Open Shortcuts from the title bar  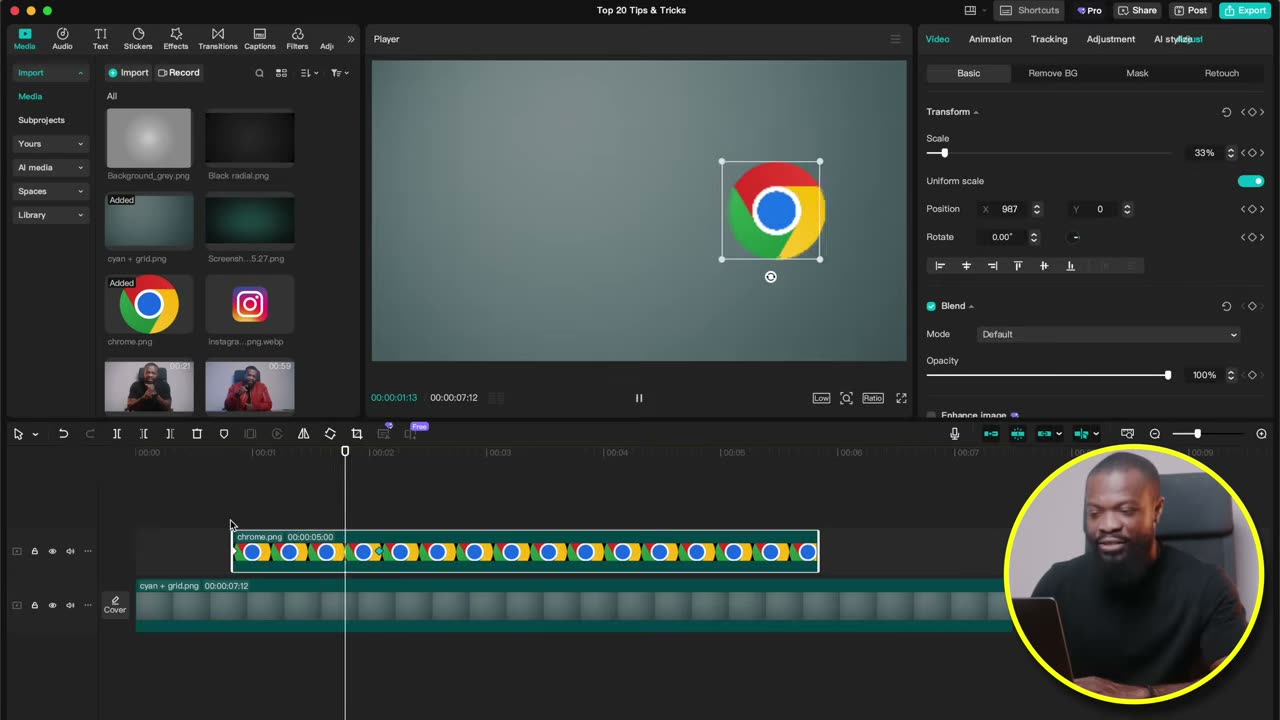pyautogui.click(x=1030, y=10)
